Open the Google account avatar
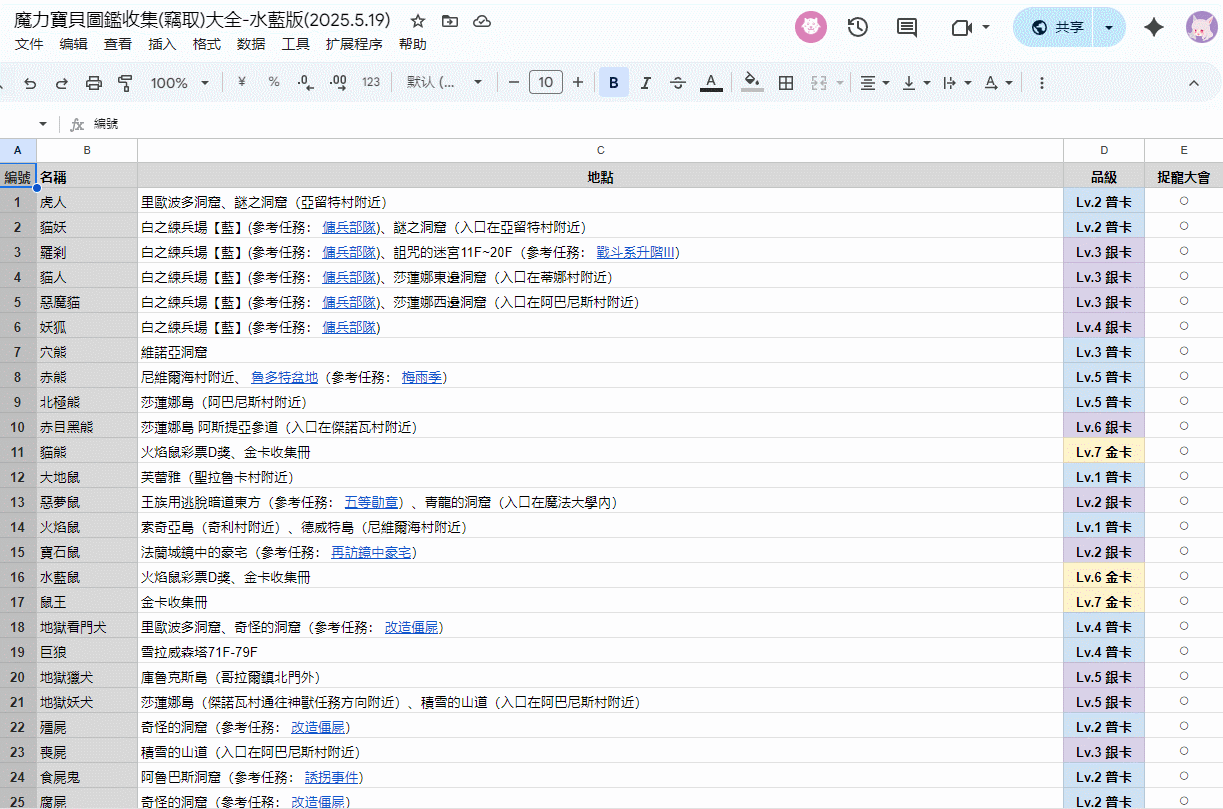The width and height of the screenshot is (1223, 809). [1201, 27]
